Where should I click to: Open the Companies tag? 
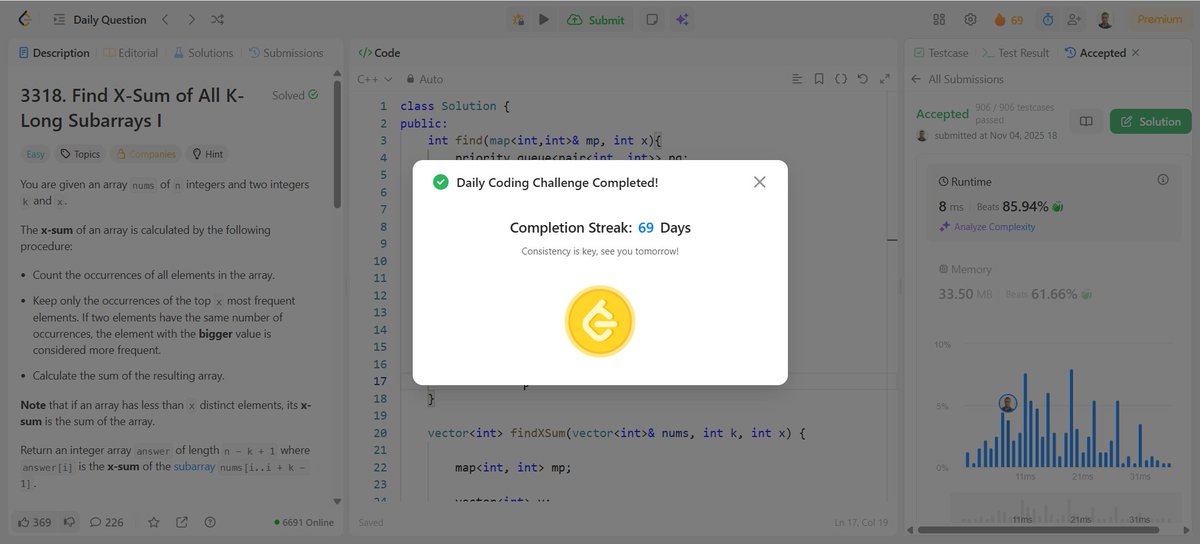(x=146, y=154)
